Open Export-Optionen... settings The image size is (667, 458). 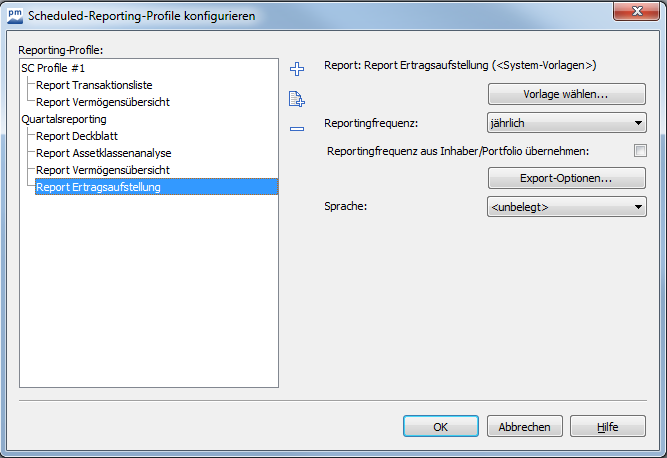tap(567, 179)
